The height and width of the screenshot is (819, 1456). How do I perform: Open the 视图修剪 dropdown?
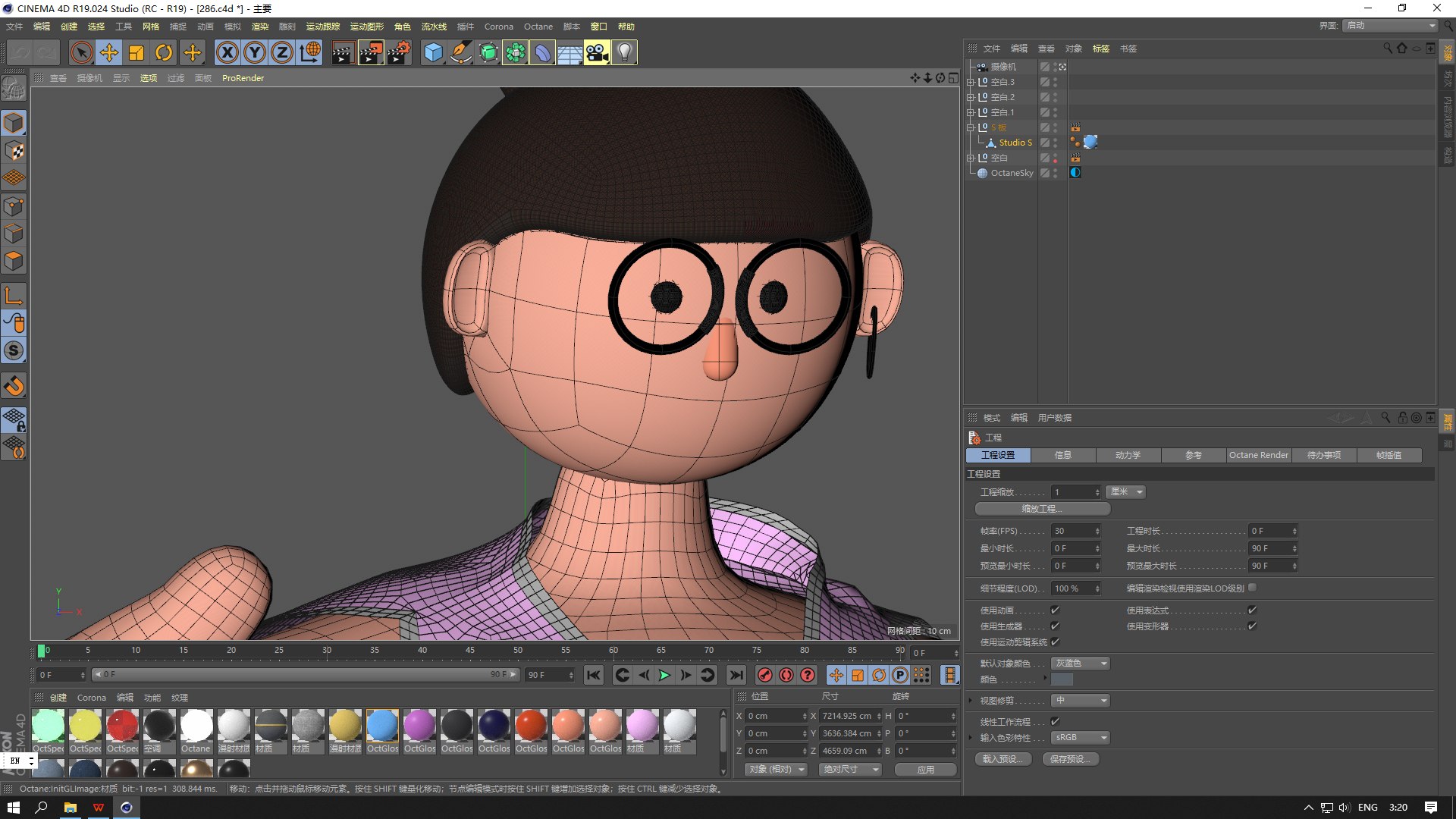(x=1080, y=701)
